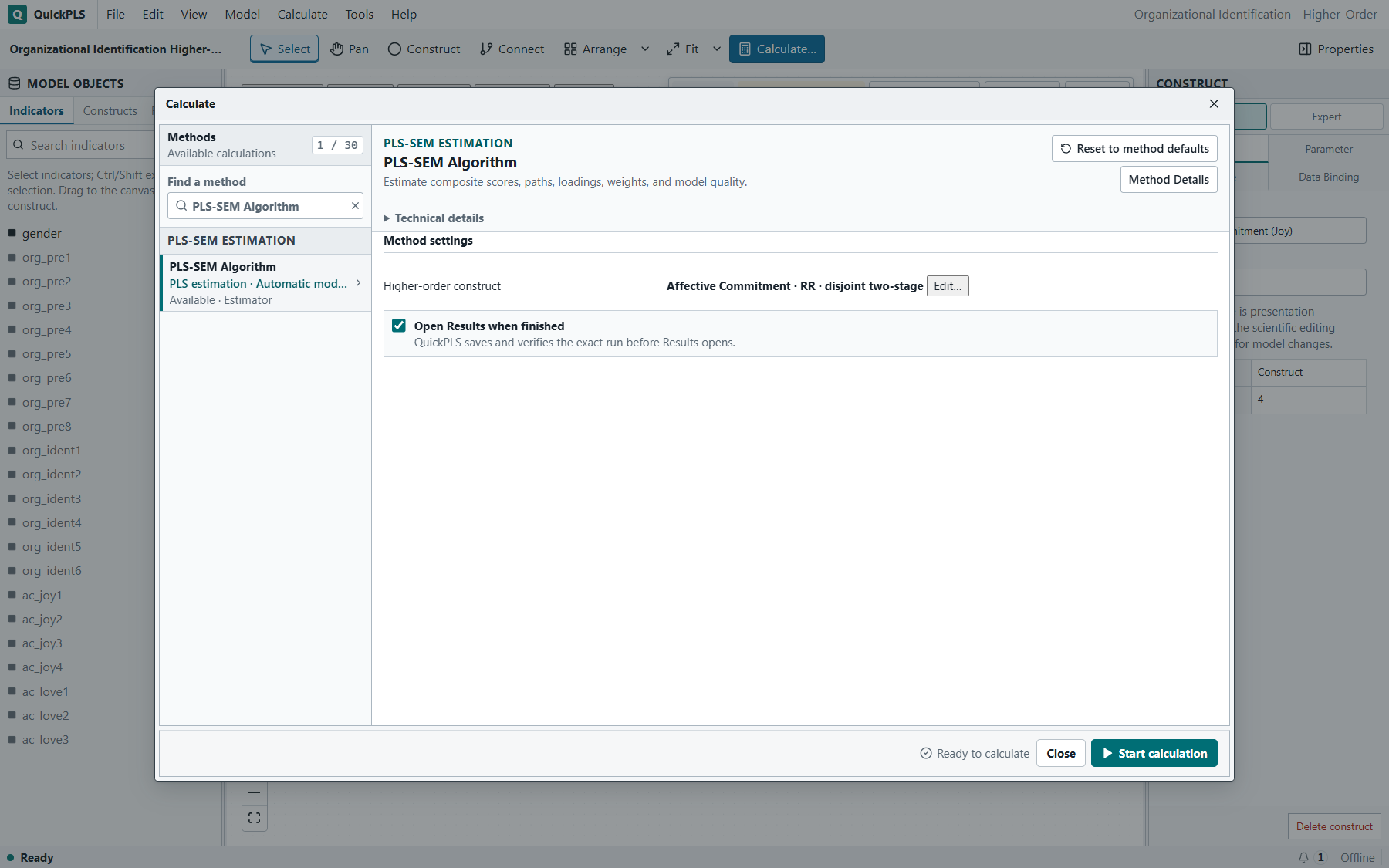1389x868 pixels.
Task: Select the gender indicator
Action: (42, 234)
